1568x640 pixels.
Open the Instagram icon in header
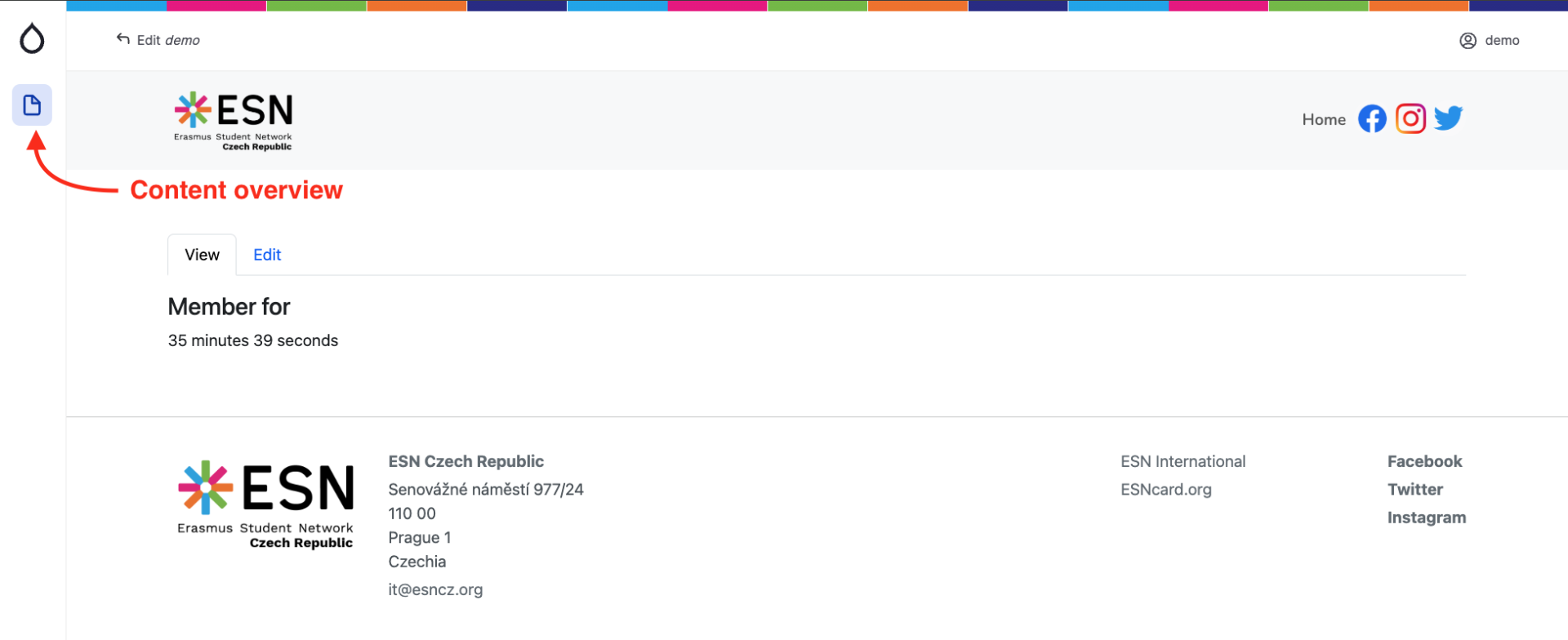pyautogui.click(x=1410, y=119)
